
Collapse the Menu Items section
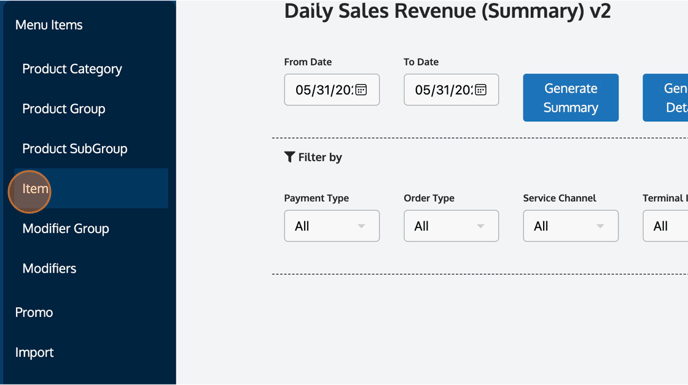coord(49,25)
